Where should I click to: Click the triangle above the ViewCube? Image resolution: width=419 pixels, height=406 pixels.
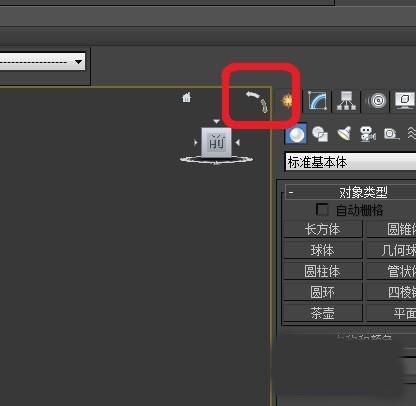[x=216, y=122]
